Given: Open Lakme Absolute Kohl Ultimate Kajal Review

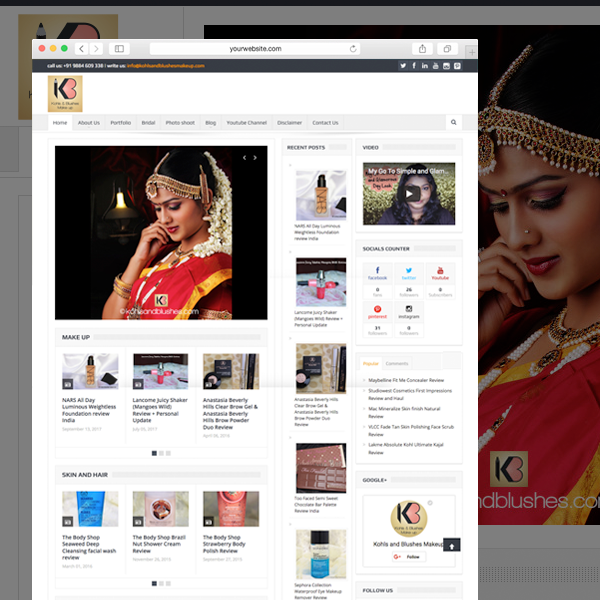Looking at the screenshot, I should (406, 448).
